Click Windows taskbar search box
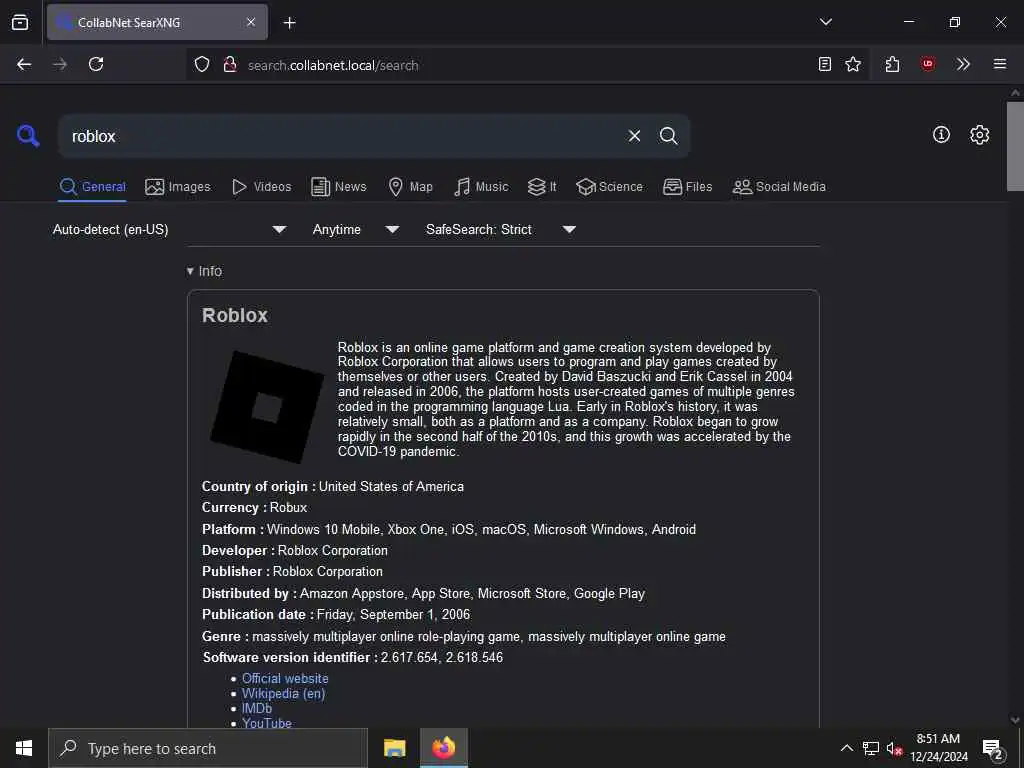This screenshot has height=768, width=1024. [208, 748]
